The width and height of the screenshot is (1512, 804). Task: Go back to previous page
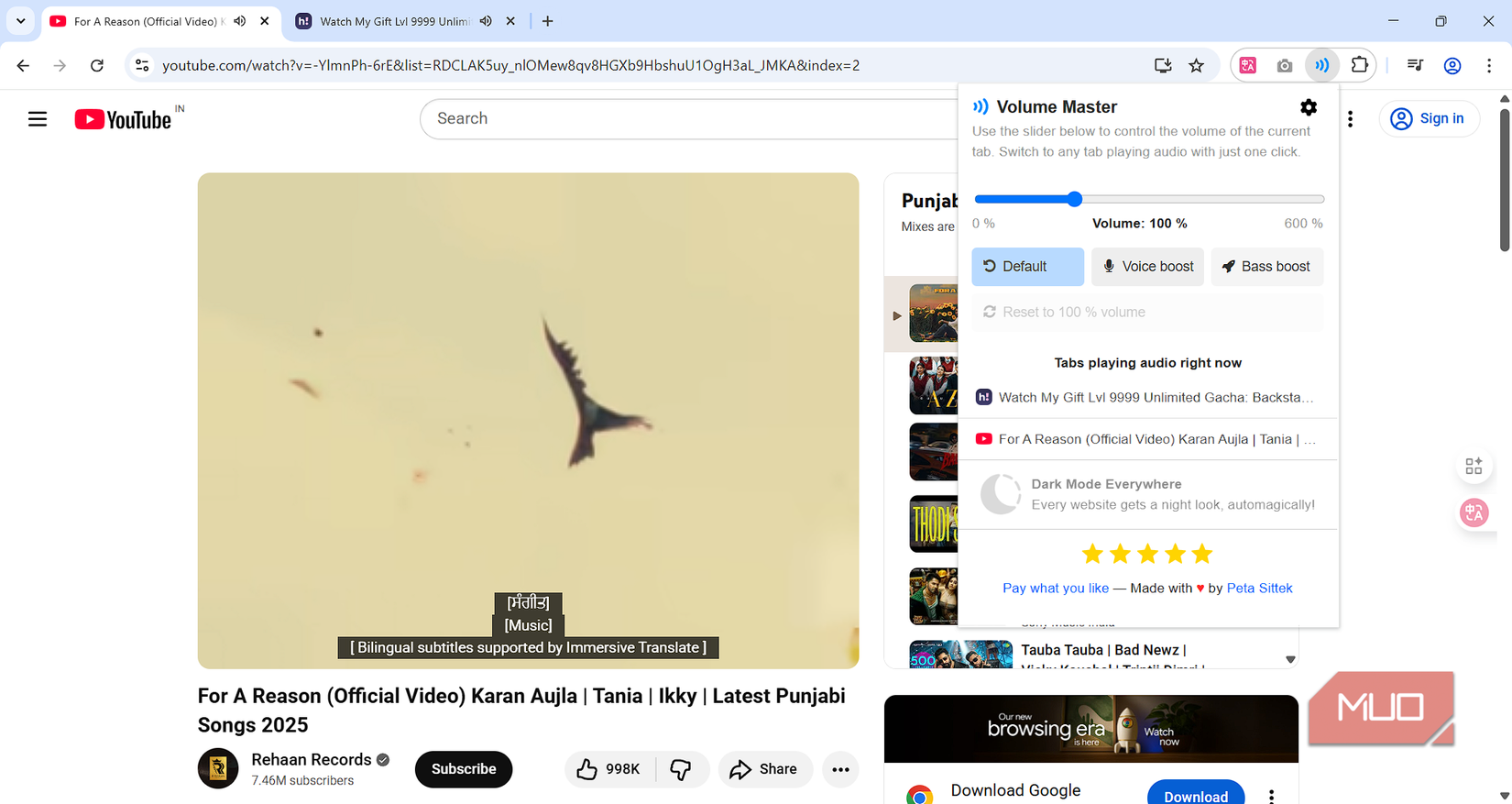click(23, 65)
